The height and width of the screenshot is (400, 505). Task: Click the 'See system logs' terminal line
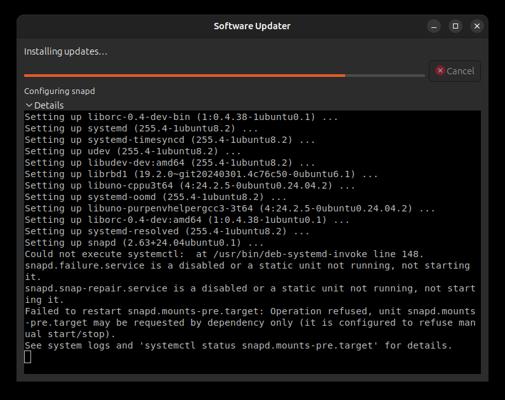(238, 345)
